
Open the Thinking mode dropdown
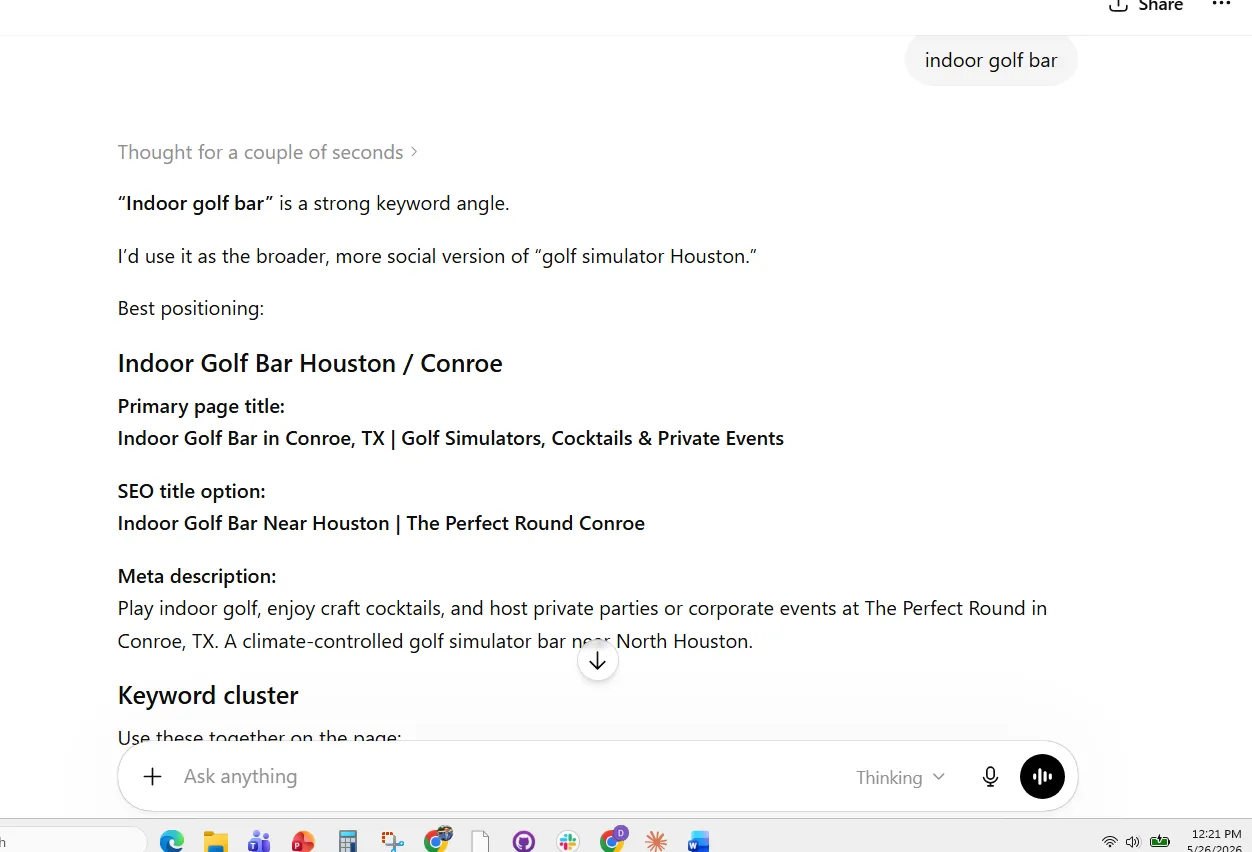pyautogui.click(x=900, y=777)
